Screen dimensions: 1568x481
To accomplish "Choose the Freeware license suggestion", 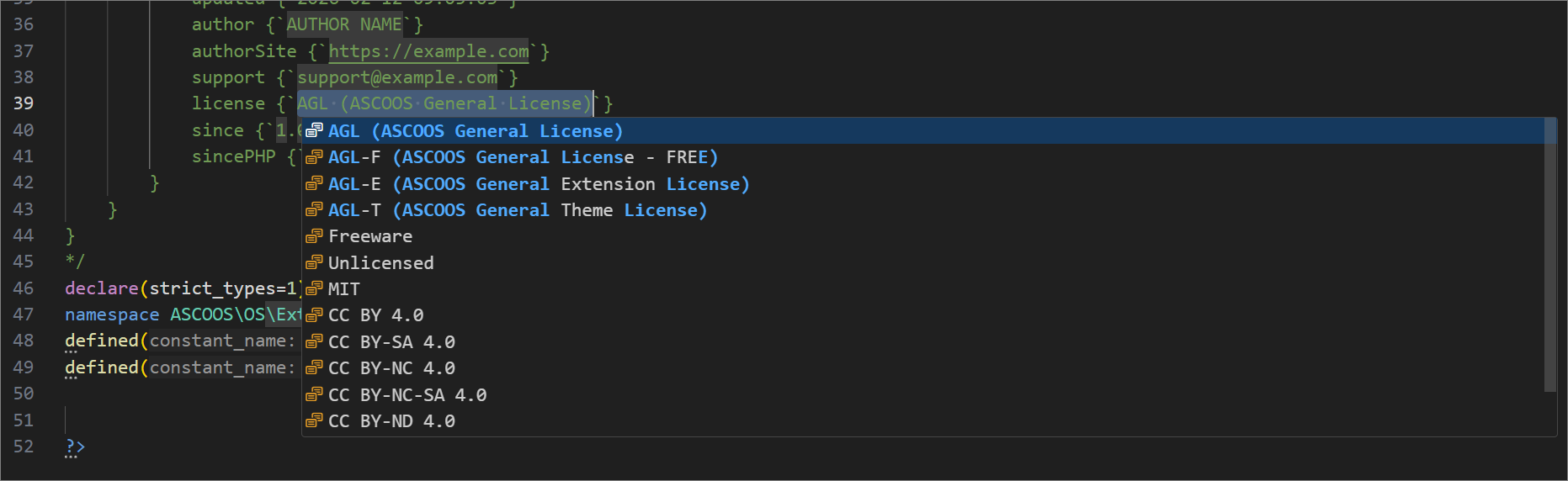I will point(923,236).
